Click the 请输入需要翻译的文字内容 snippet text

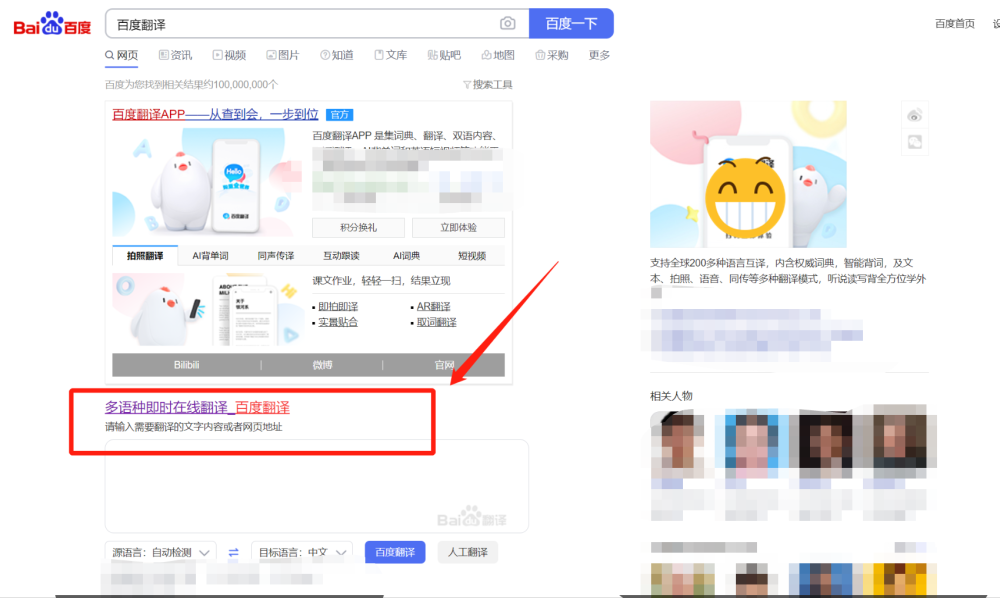[x=193, y=427]
